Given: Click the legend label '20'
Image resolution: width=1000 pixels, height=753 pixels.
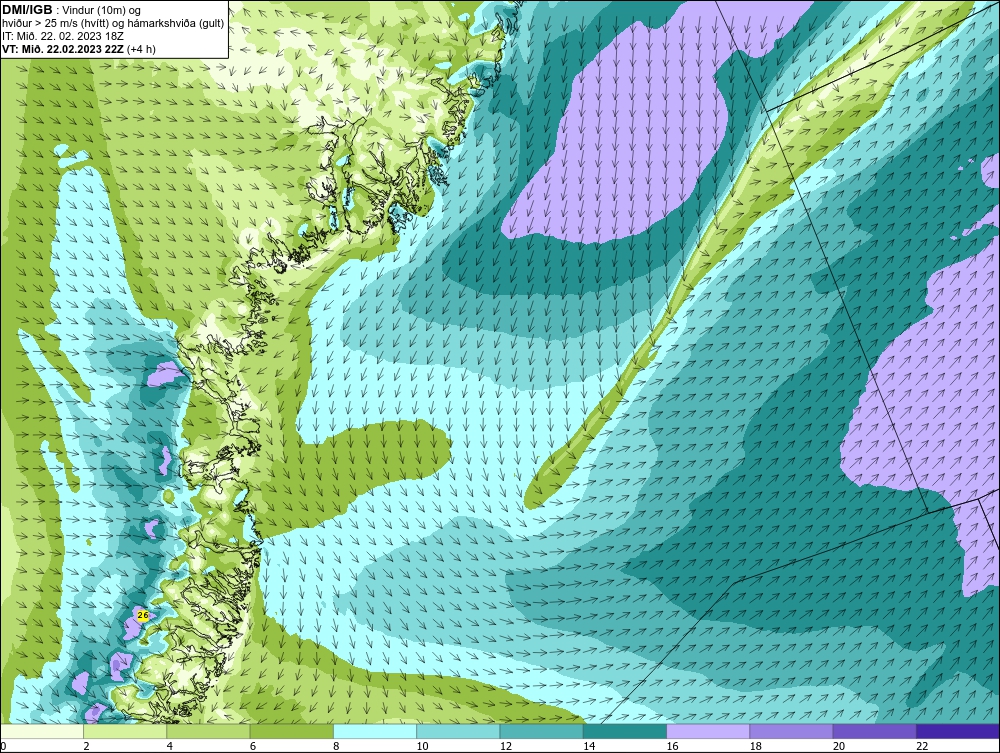Looking at the screenshot, I should (x=839, y=747).
